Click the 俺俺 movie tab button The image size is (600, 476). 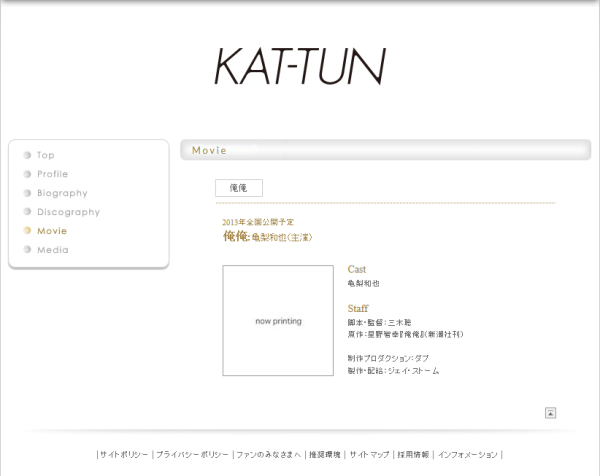point(239,188)
